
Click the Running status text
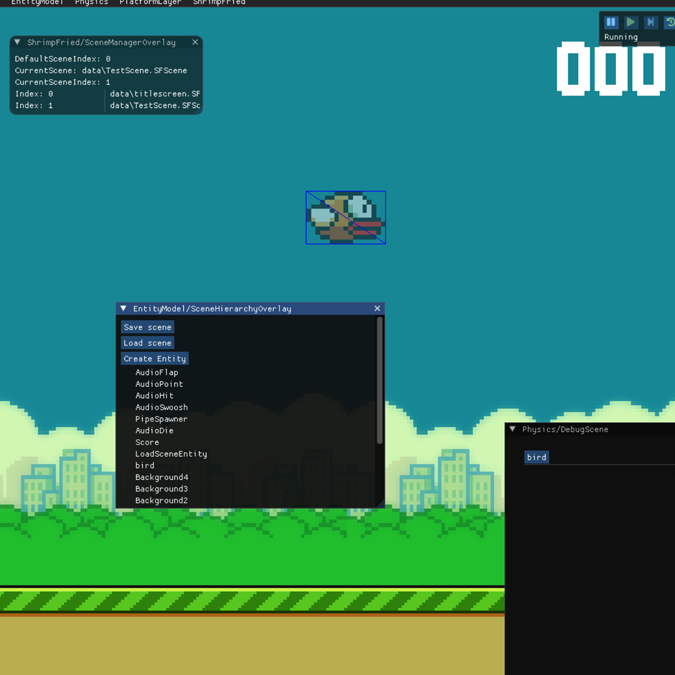621,37
